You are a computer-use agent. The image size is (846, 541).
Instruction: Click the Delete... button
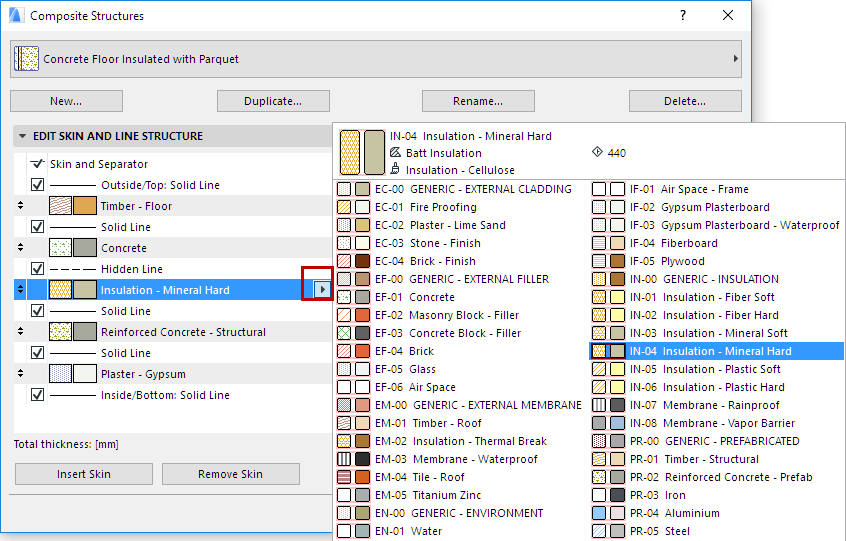(x=685, y=101)
